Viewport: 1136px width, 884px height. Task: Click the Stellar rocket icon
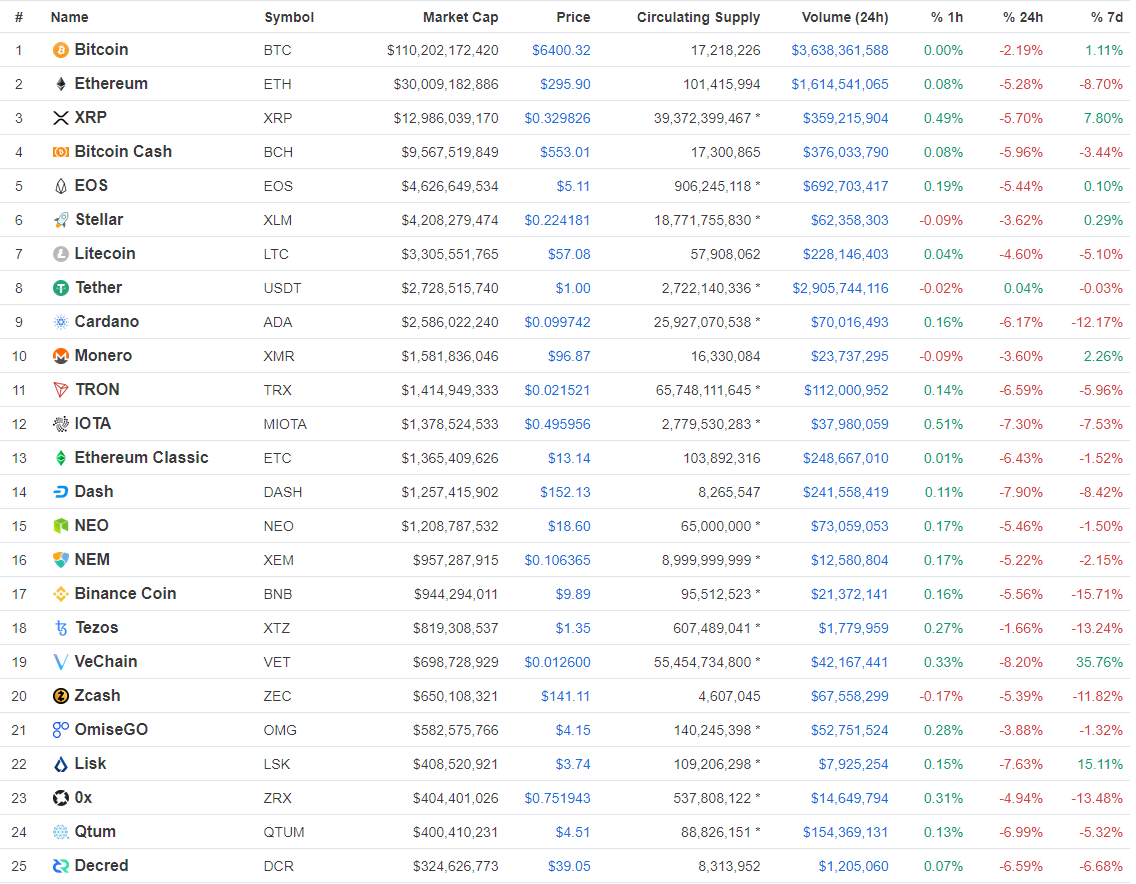tap(61, 220)
